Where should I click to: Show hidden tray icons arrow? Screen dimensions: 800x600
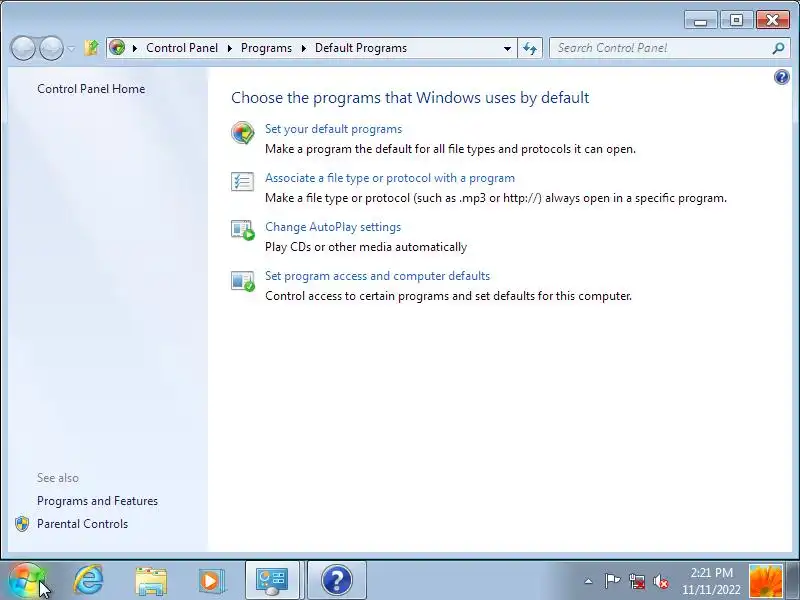(588, 581)
